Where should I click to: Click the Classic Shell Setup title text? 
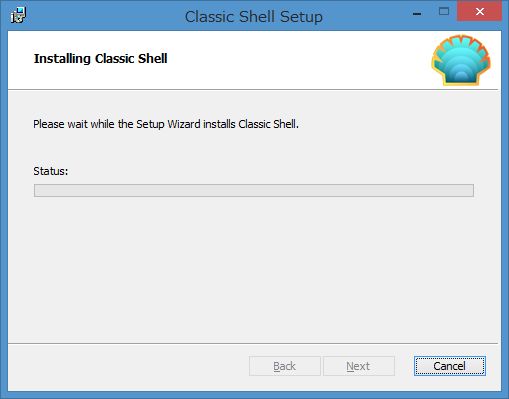tap(254, 17)
